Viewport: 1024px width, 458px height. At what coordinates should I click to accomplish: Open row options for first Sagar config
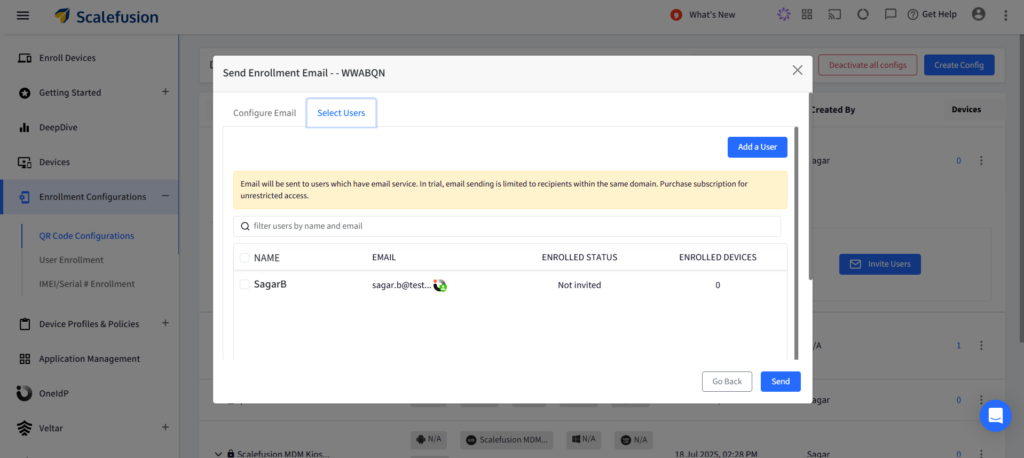click(981, 160)
